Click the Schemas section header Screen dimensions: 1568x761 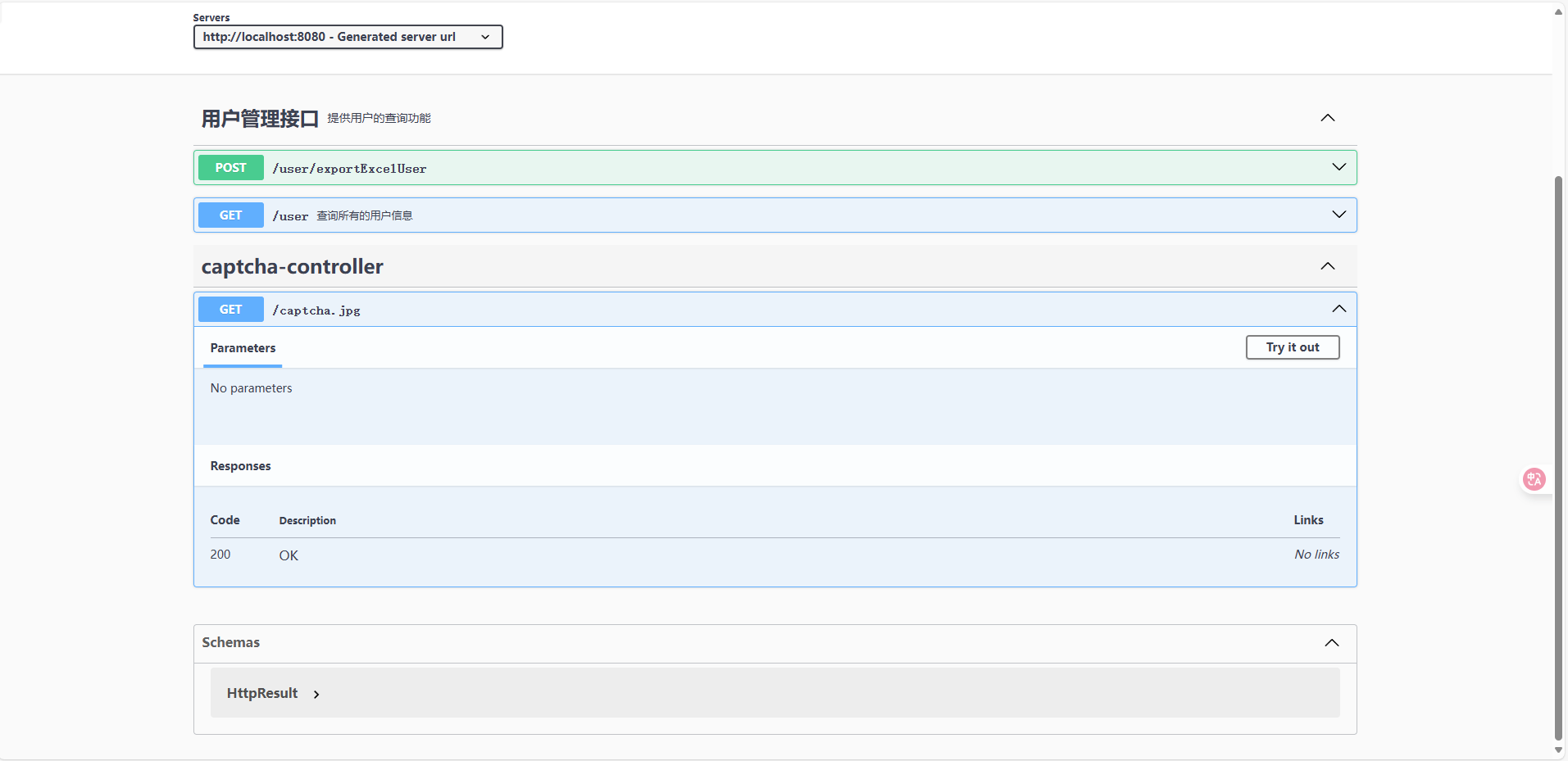pos(231,643)
